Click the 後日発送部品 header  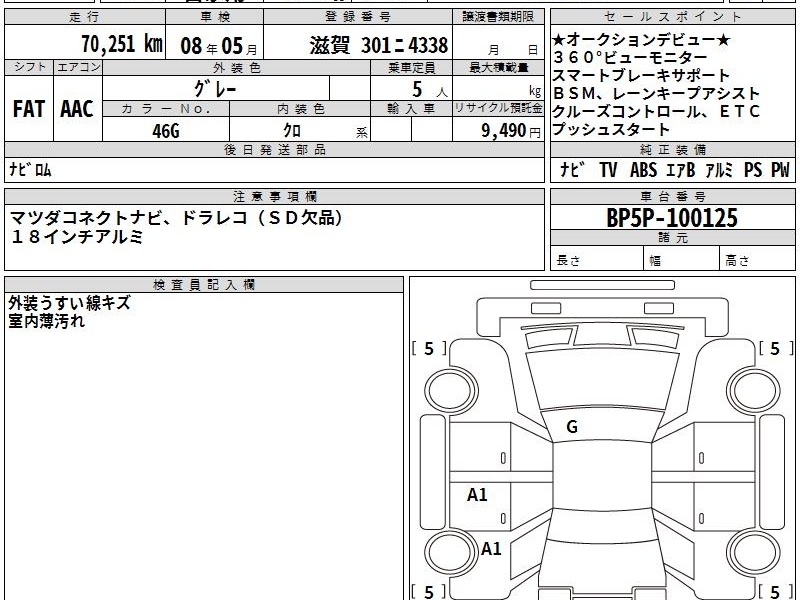[274, 149]
